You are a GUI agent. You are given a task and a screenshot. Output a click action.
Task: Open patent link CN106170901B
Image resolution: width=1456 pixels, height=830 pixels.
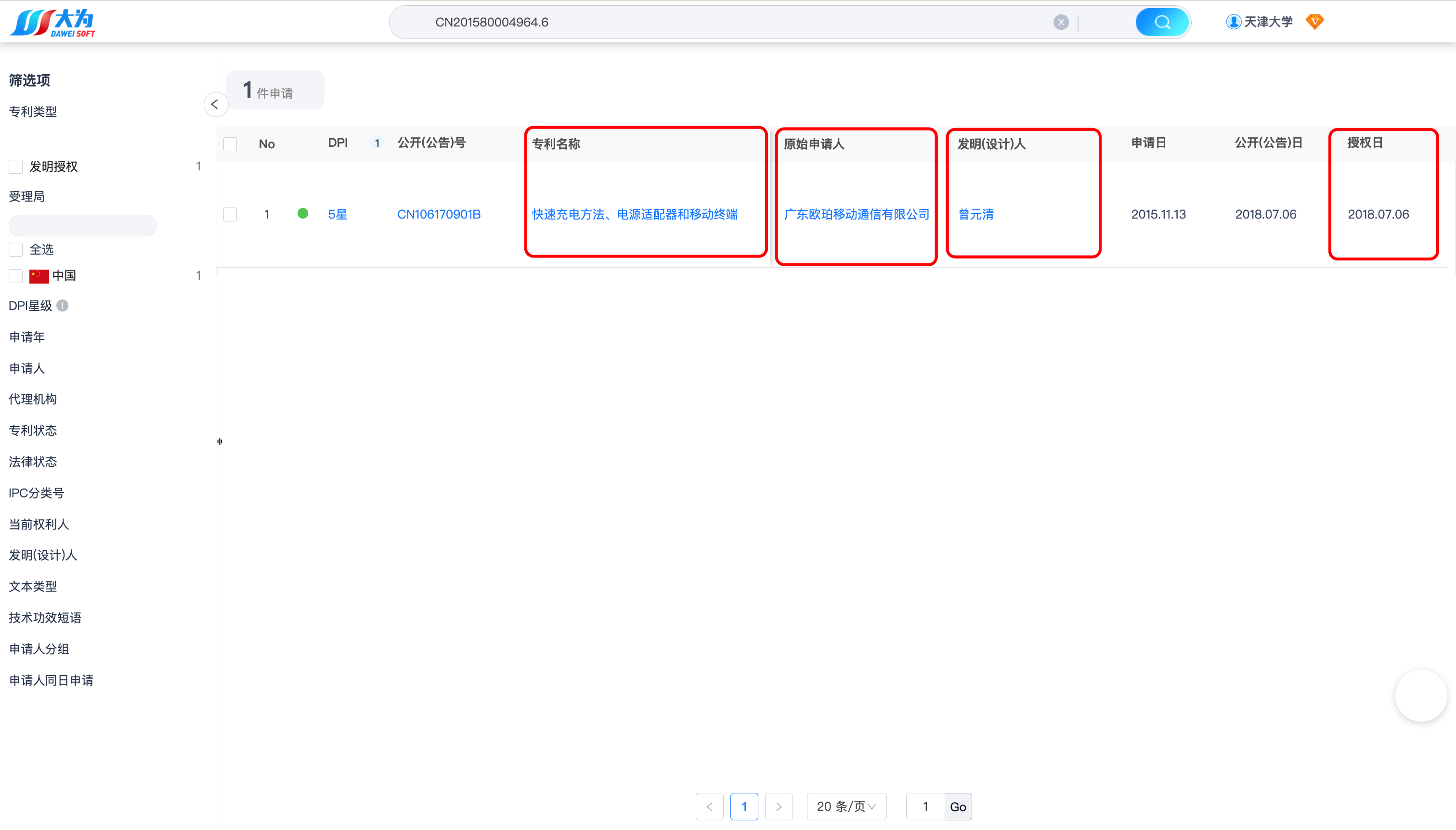(x=439, y=214)
